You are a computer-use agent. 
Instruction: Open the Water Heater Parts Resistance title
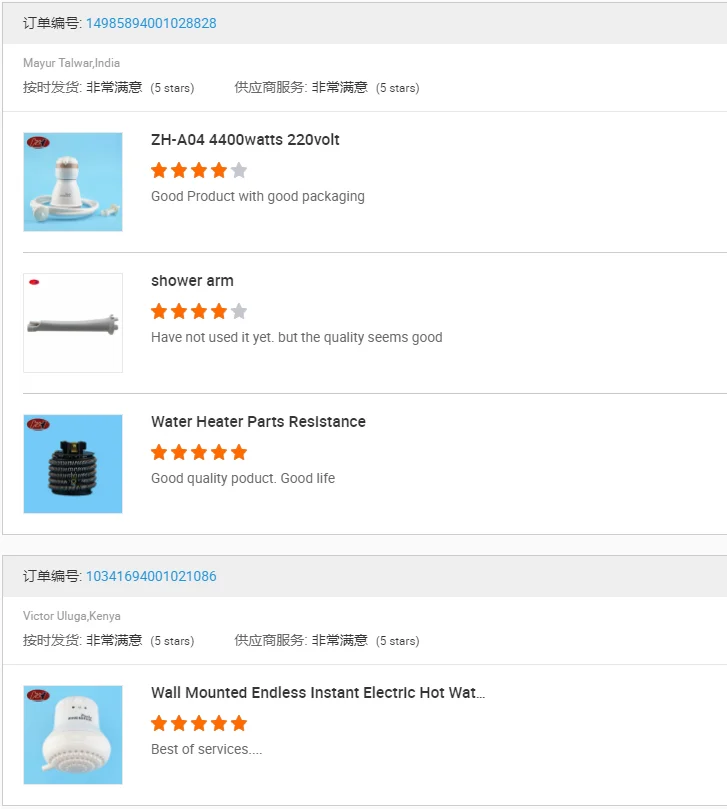258,422
